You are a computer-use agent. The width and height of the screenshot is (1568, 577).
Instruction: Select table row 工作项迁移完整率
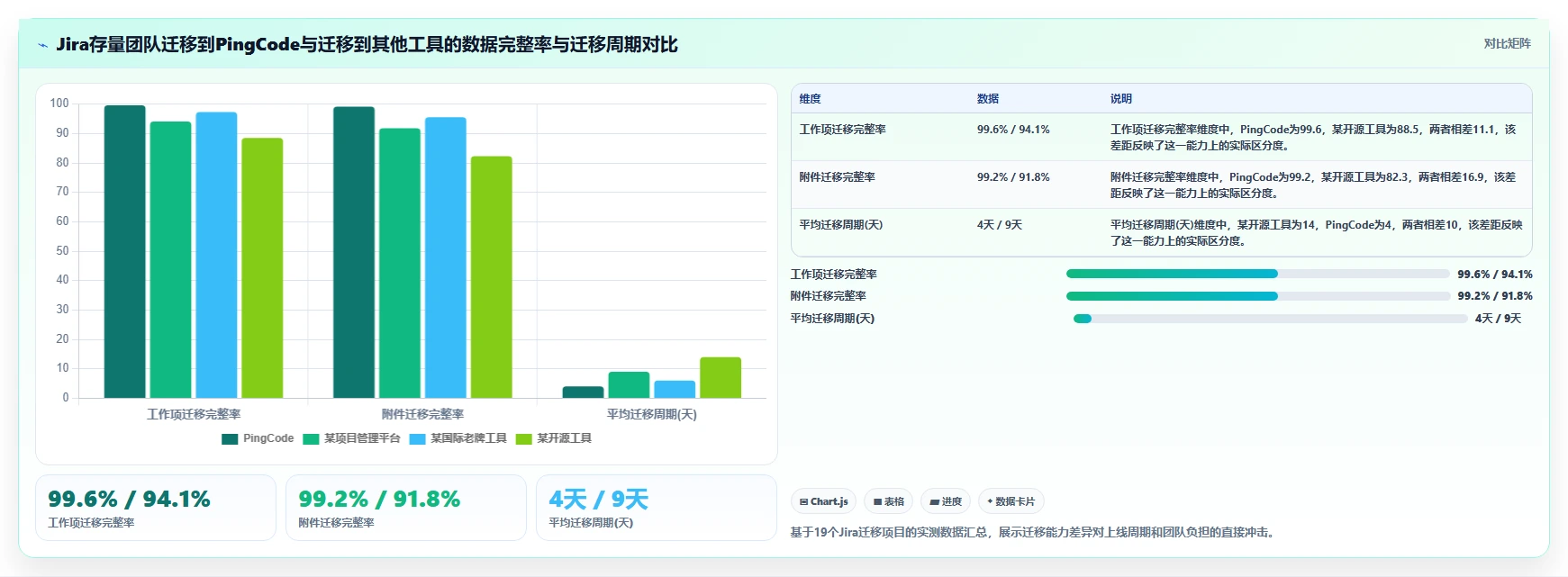[x=1161, y=137]
